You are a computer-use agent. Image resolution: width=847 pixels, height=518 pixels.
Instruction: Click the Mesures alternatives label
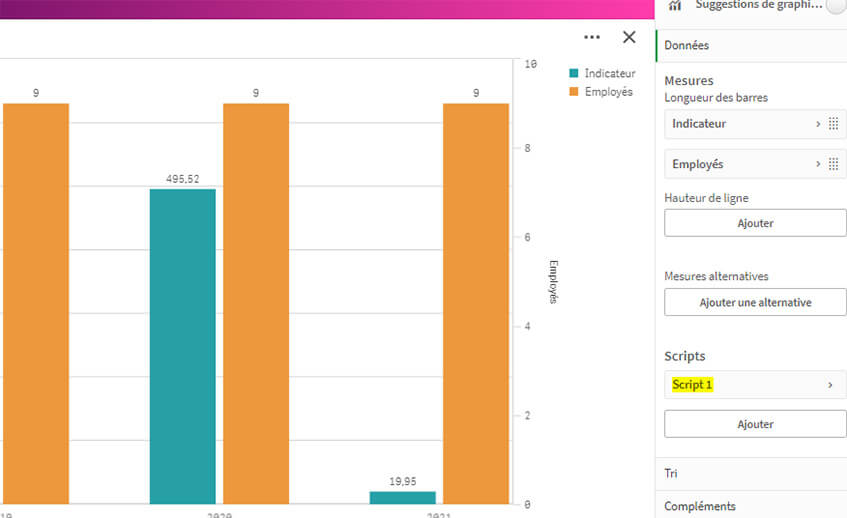pyautogui.click(x=716, y=276)
